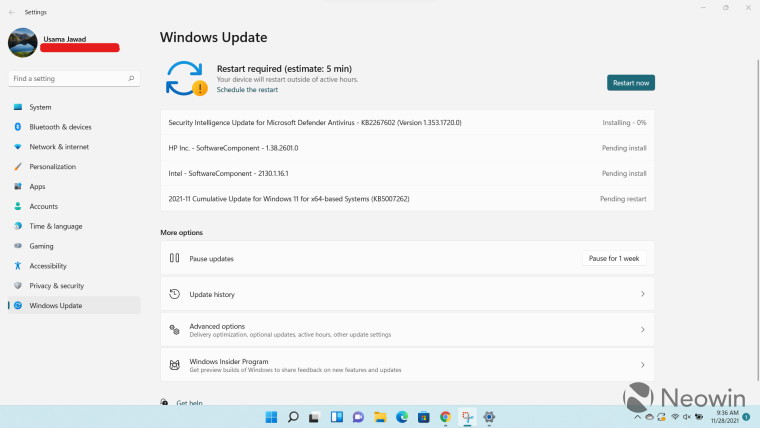
Task: Open Snipping Tool on the taskbar
Action: [467, 417]
